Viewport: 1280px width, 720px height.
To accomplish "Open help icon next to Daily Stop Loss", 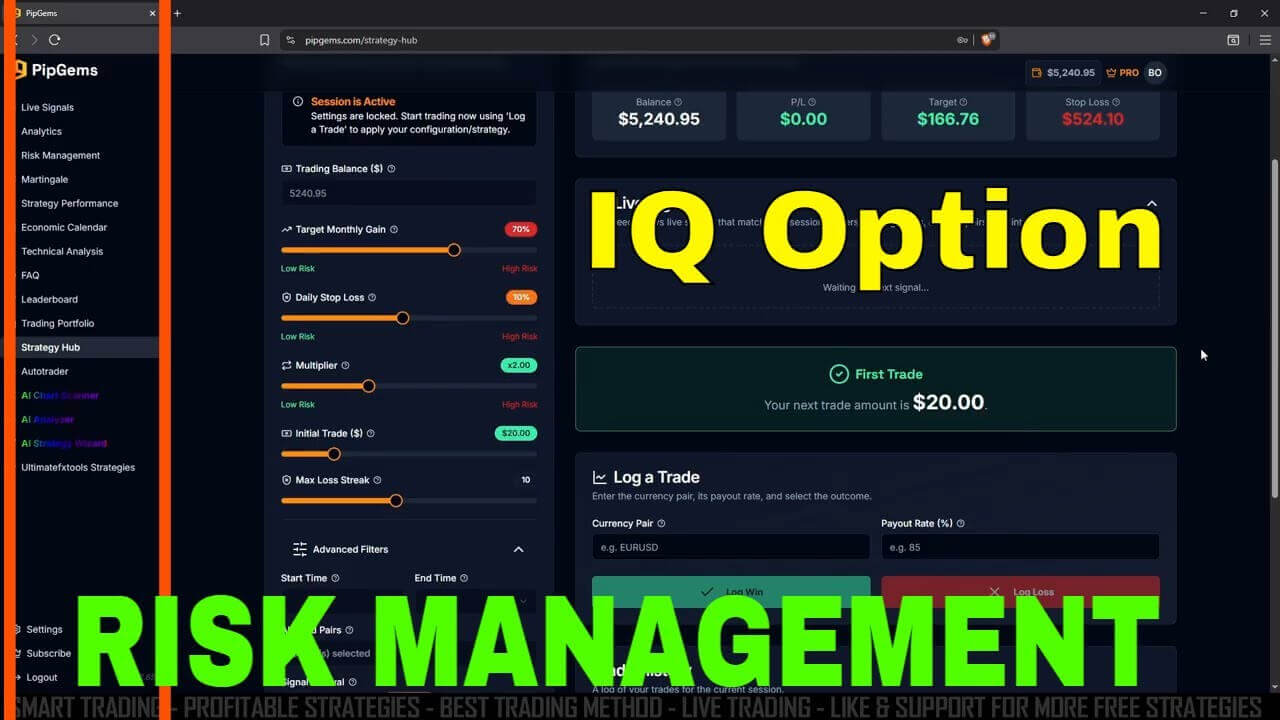I will coord(372,297).
